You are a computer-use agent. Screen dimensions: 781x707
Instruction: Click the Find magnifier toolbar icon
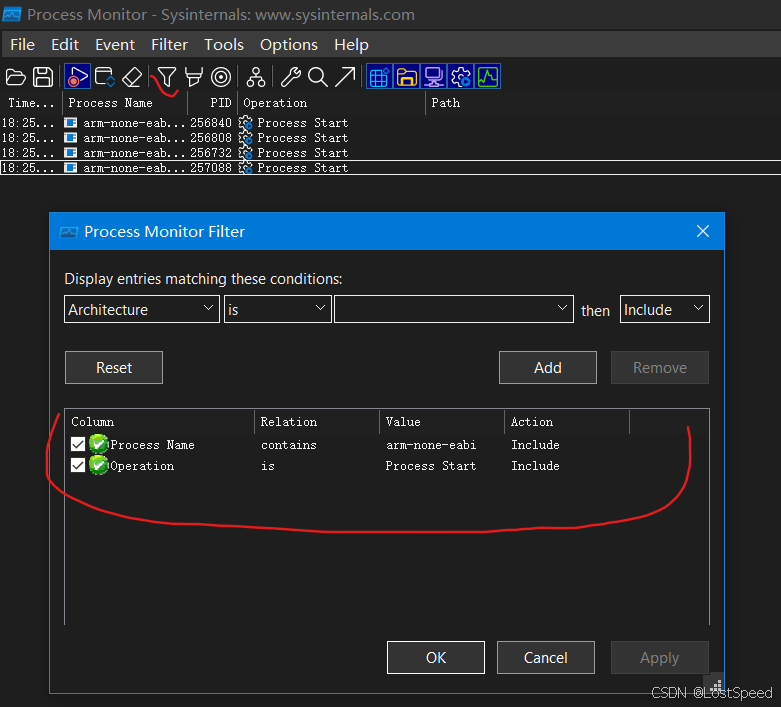coord(318,77)
